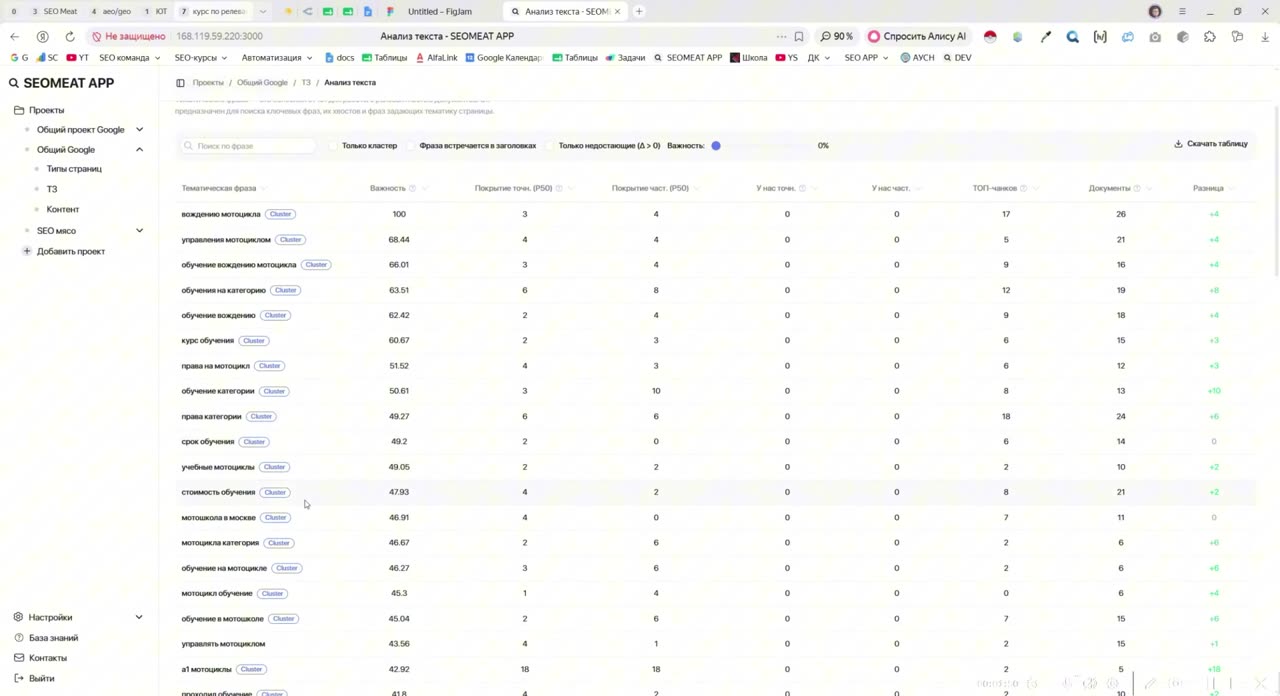
Task: Click the browser profile avatar icon
Action: (1155, 11)
